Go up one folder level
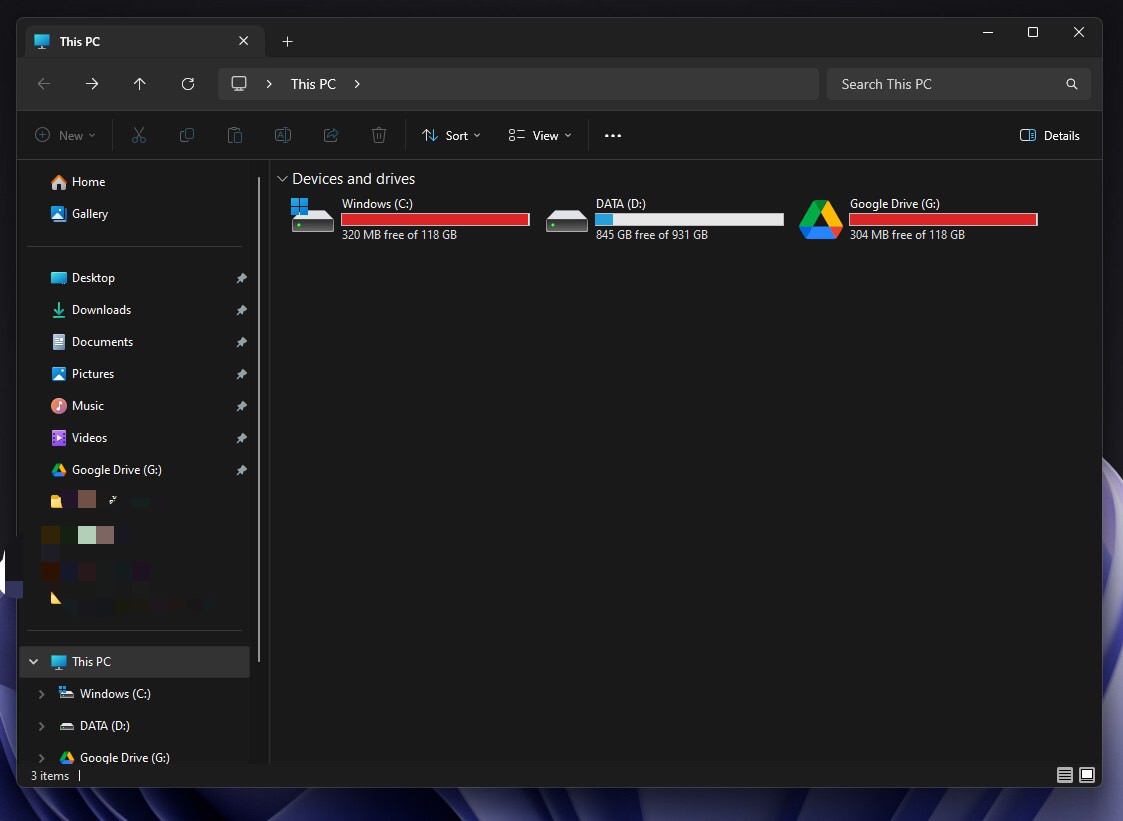This screenshot has height=821, width=1123. pyautogui.click(x=140, y=84)
